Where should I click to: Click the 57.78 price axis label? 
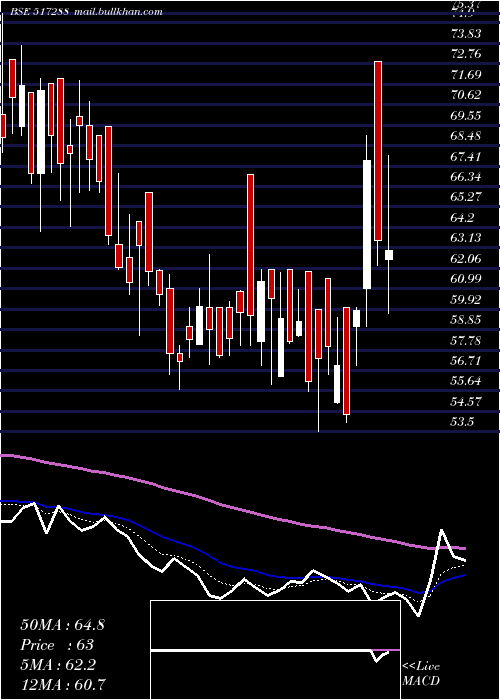point(466,341)
